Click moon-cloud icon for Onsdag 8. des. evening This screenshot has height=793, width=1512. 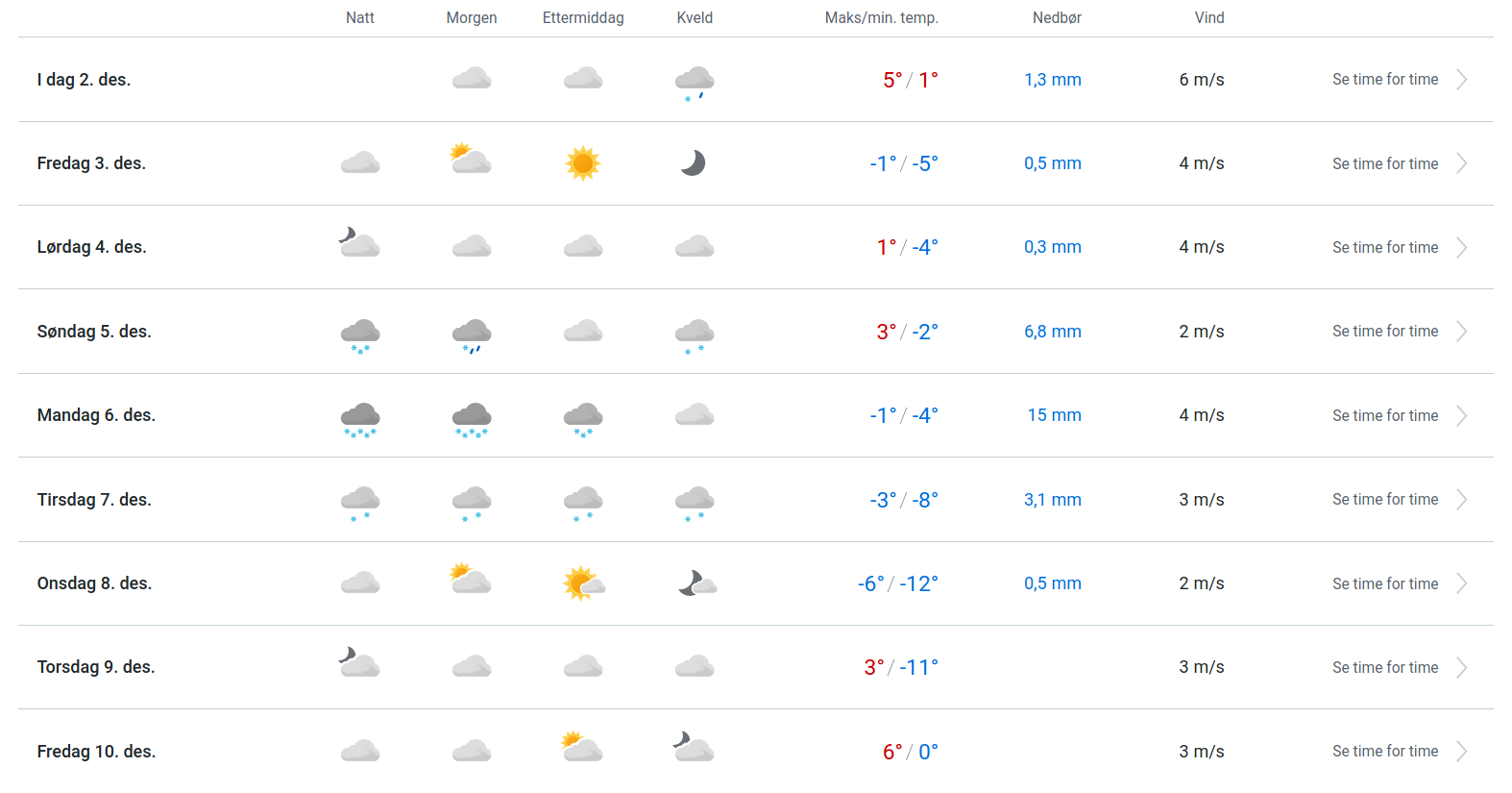coord(697,583)
